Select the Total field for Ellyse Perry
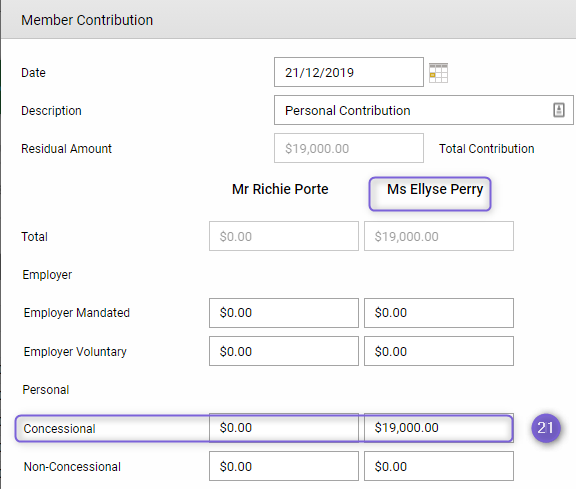The height and width of the screenshot is (489, 576). (x=439, y=236)
